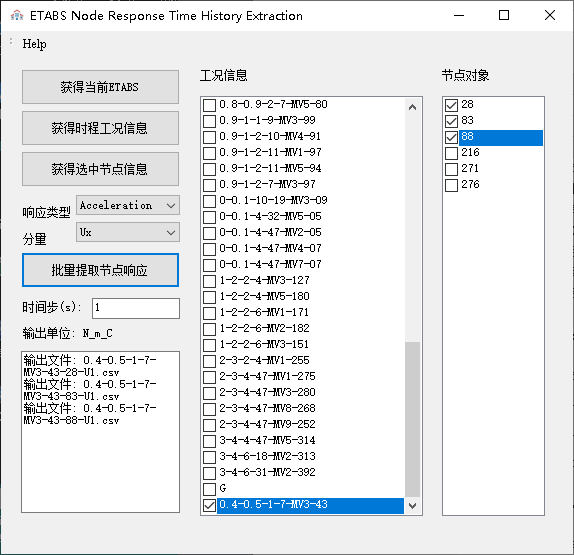This screenshot has height=555, width=574.
Task: Close the ETABS extraction window
Action: [549, 15]
